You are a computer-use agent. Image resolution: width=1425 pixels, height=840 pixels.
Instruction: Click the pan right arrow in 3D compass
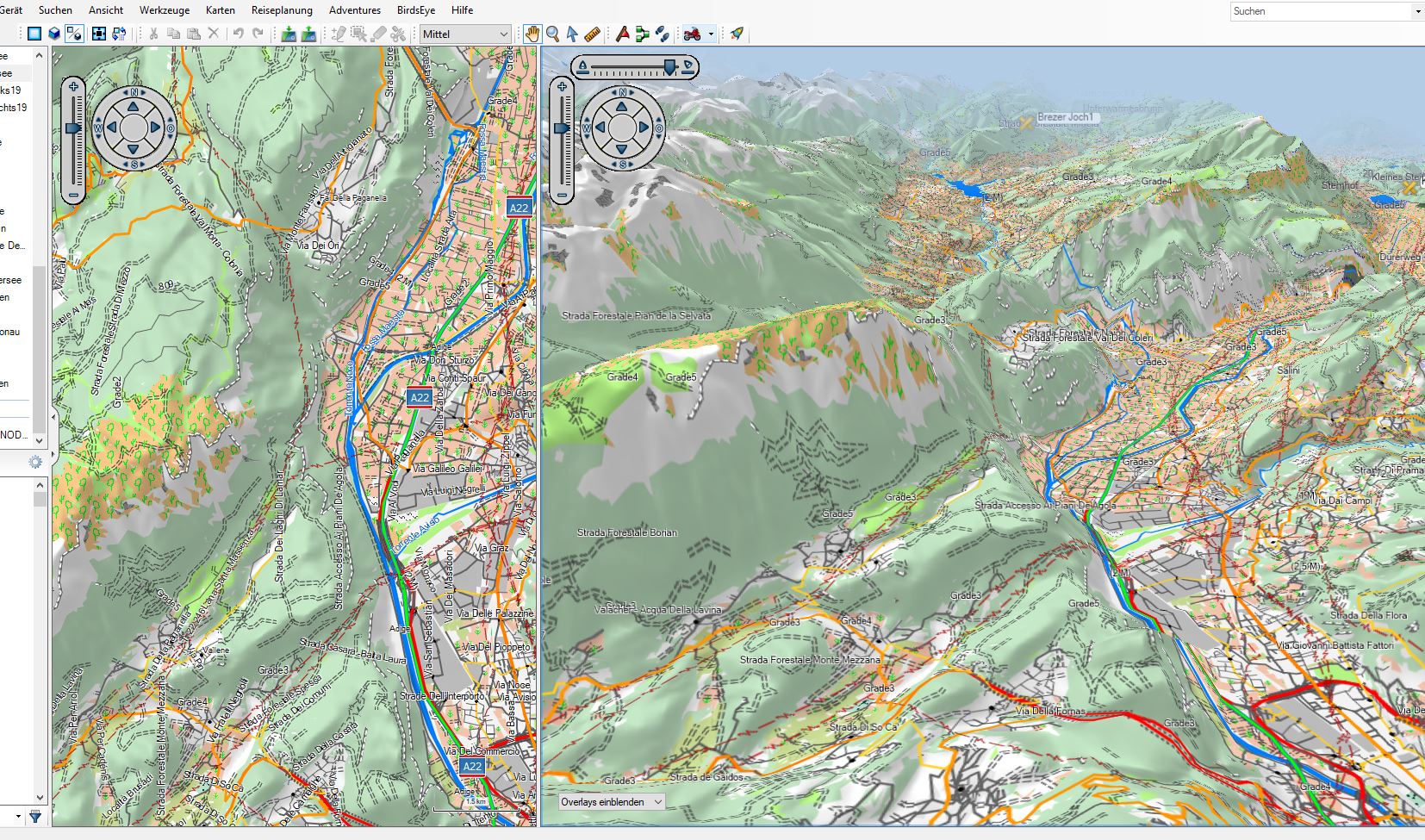tap(644, 128)
